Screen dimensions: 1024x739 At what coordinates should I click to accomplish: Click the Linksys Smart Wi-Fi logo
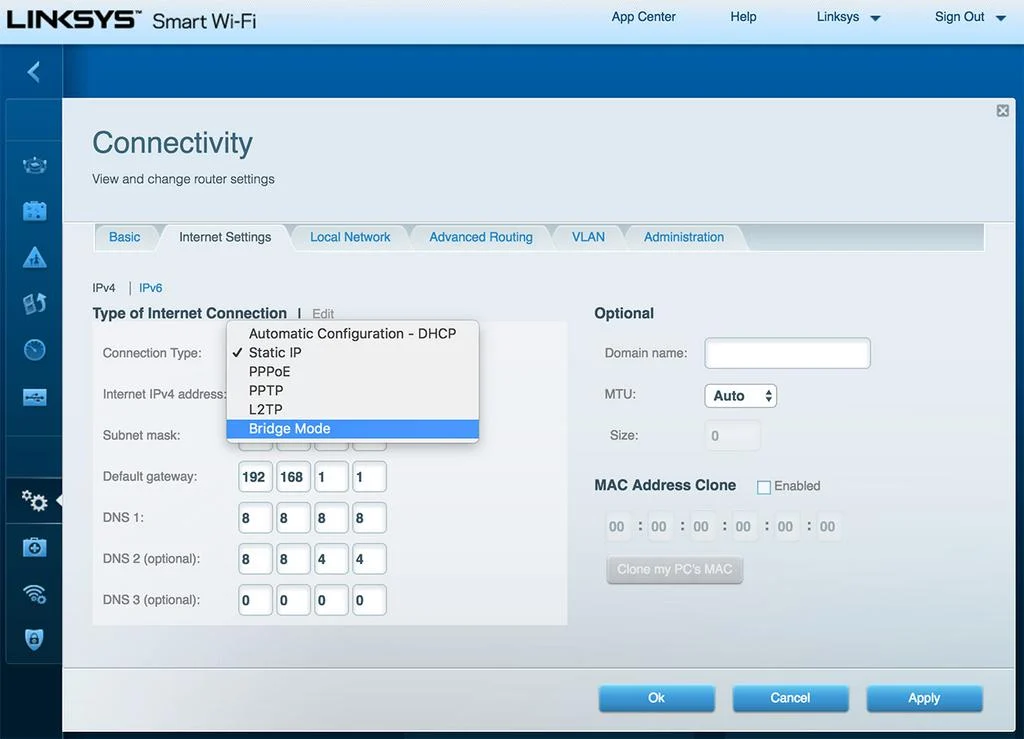click(131, 20)
